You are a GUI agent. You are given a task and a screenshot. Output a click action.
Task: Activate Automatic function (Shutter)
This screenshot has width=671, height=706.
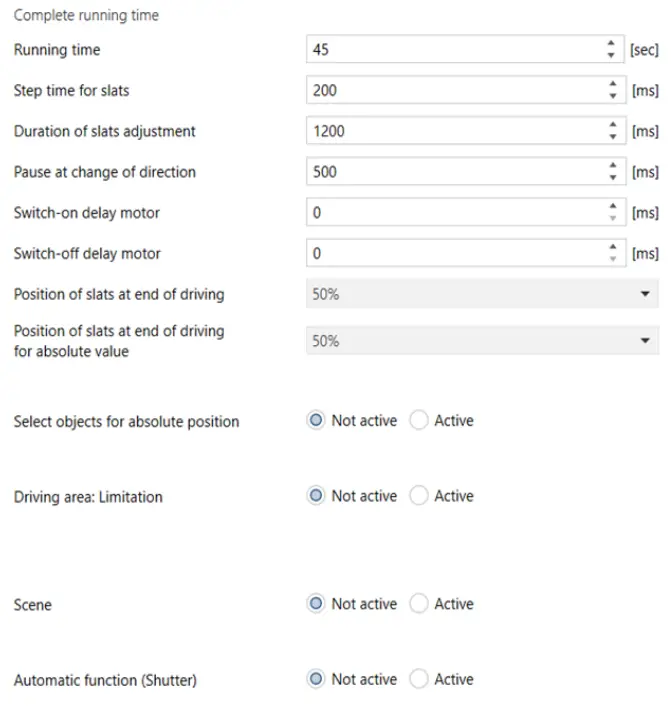click(420, 679)
